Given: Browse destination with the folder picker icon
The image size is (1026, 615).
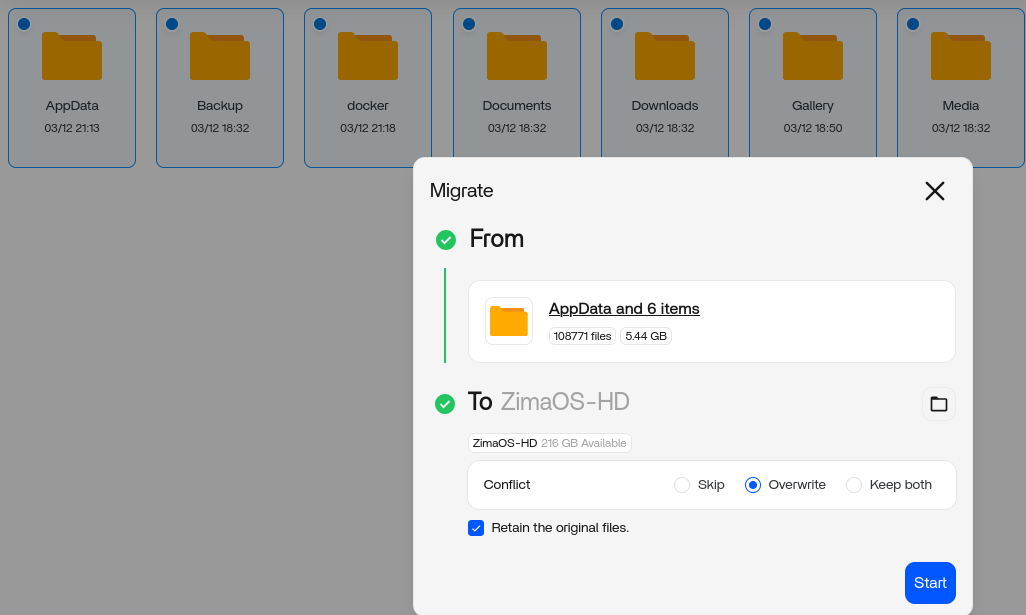Looking at the screenshot, I should point(938,404).
